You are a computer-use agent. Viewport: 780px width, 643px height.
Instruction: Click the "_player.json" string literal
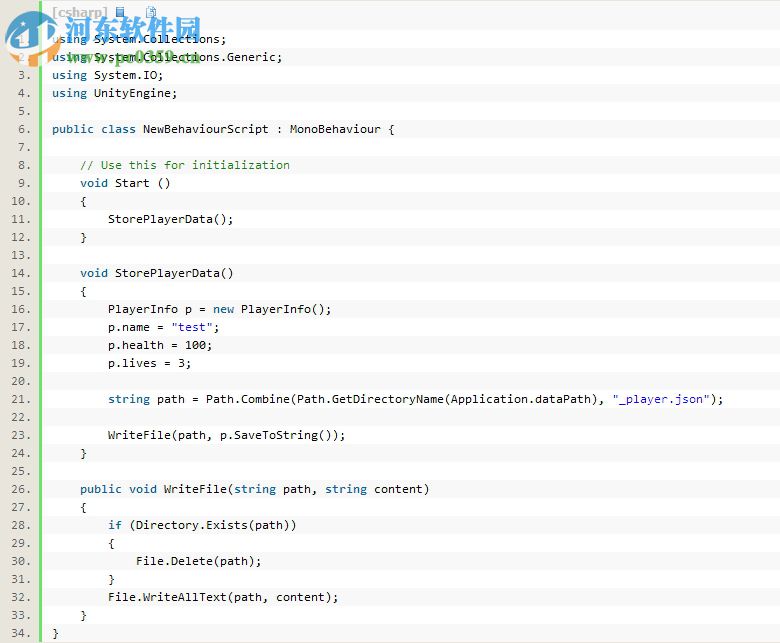click(661, 399)
